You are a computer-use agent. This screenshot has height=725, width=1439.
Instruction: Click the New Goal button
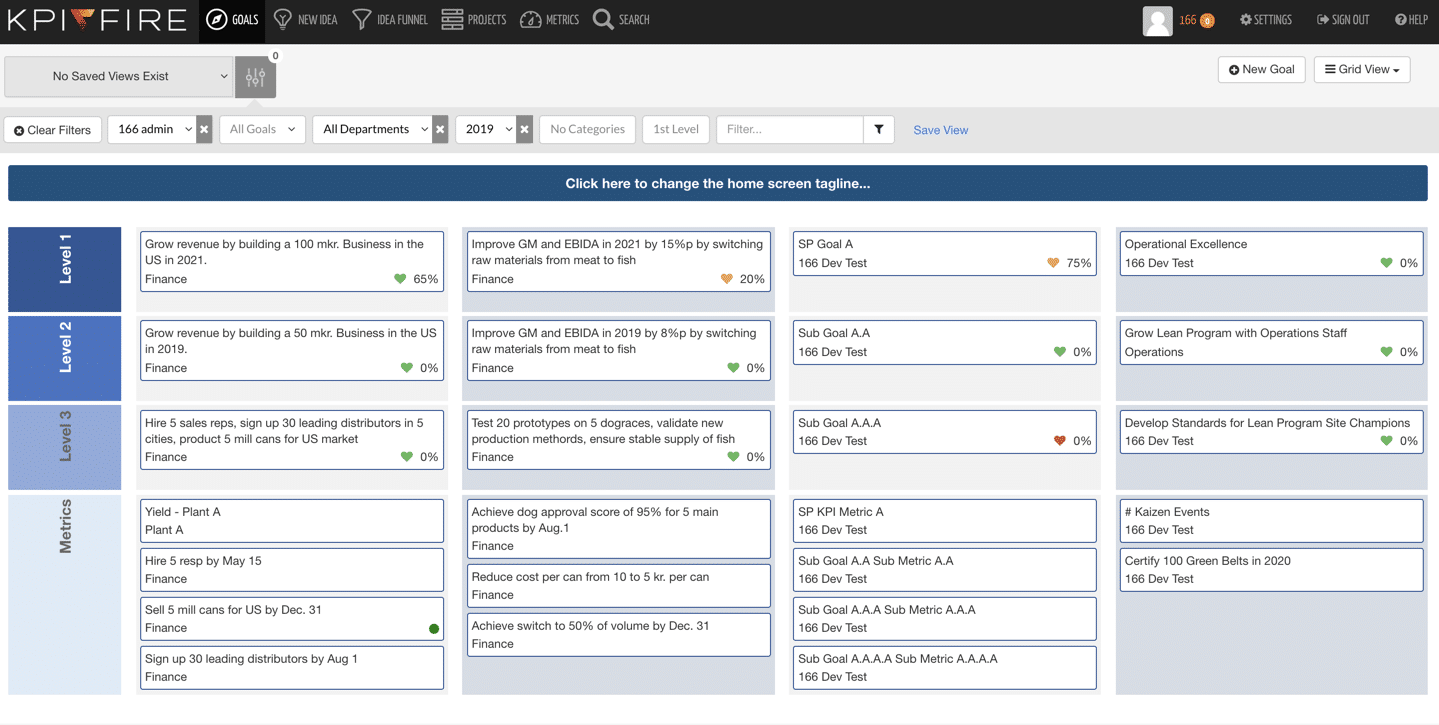click(1261, 70)
